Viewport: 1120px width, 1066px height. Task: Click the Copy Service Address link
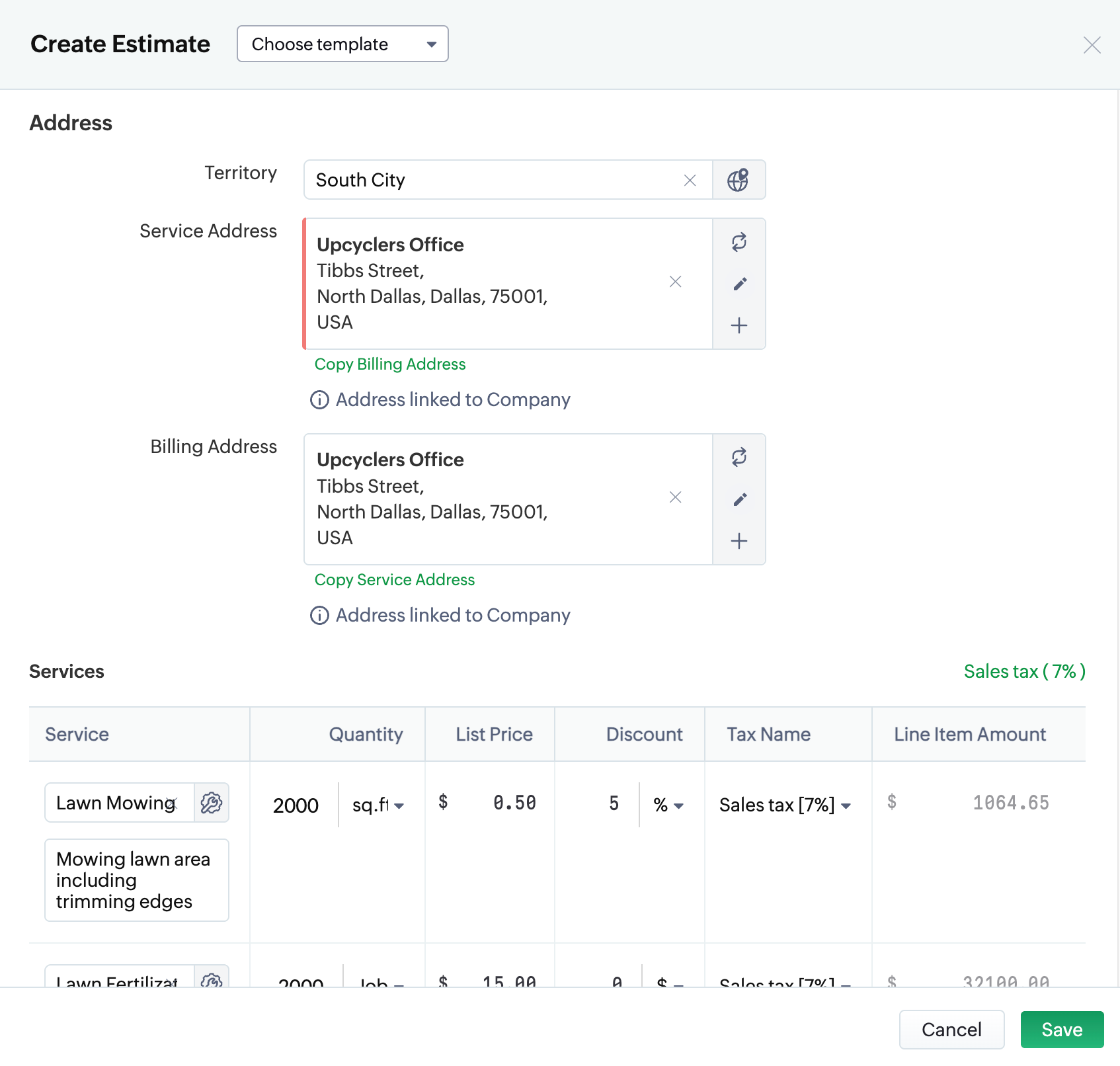[395, 580]
